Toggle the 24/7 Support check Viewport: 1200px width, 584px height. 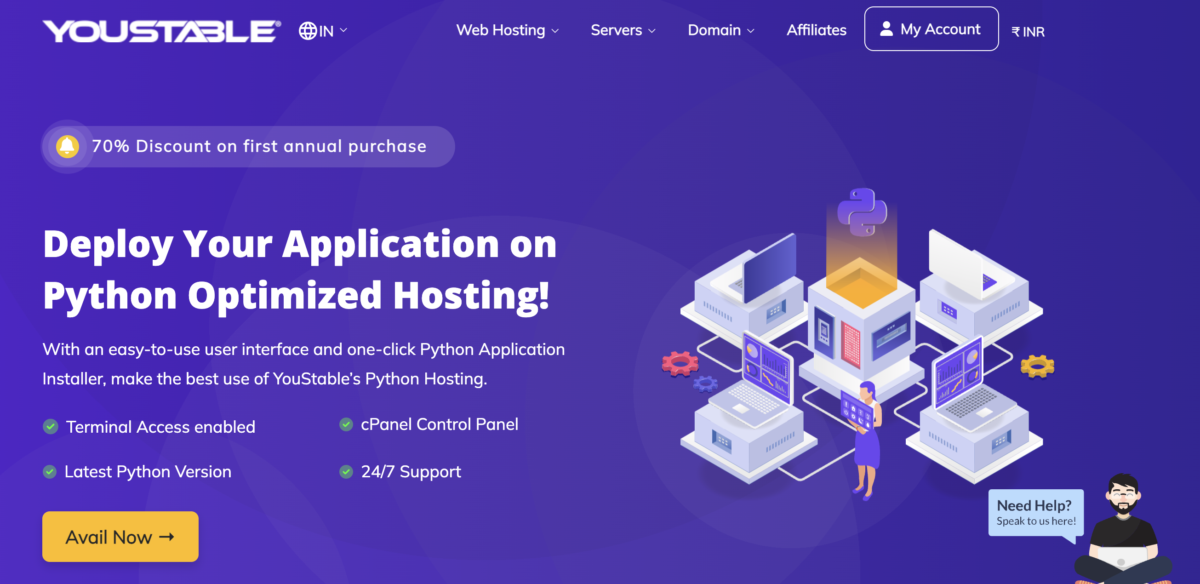pos(344,470)
